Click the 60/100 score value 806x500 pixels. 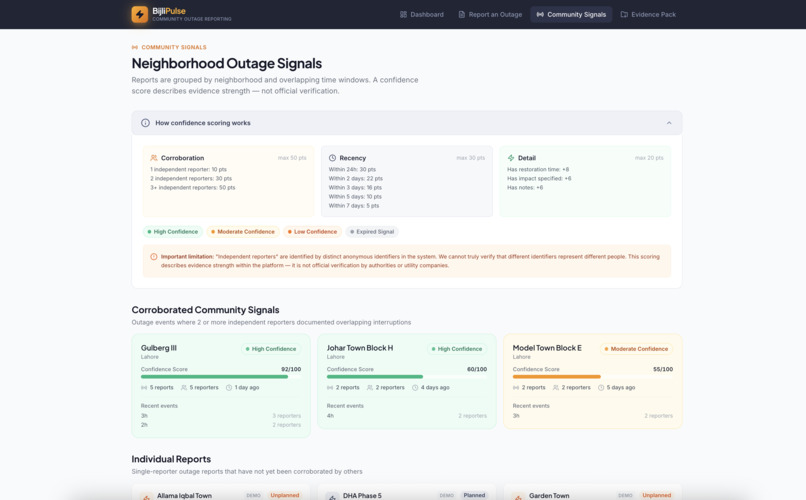click(x=477, y=369)
